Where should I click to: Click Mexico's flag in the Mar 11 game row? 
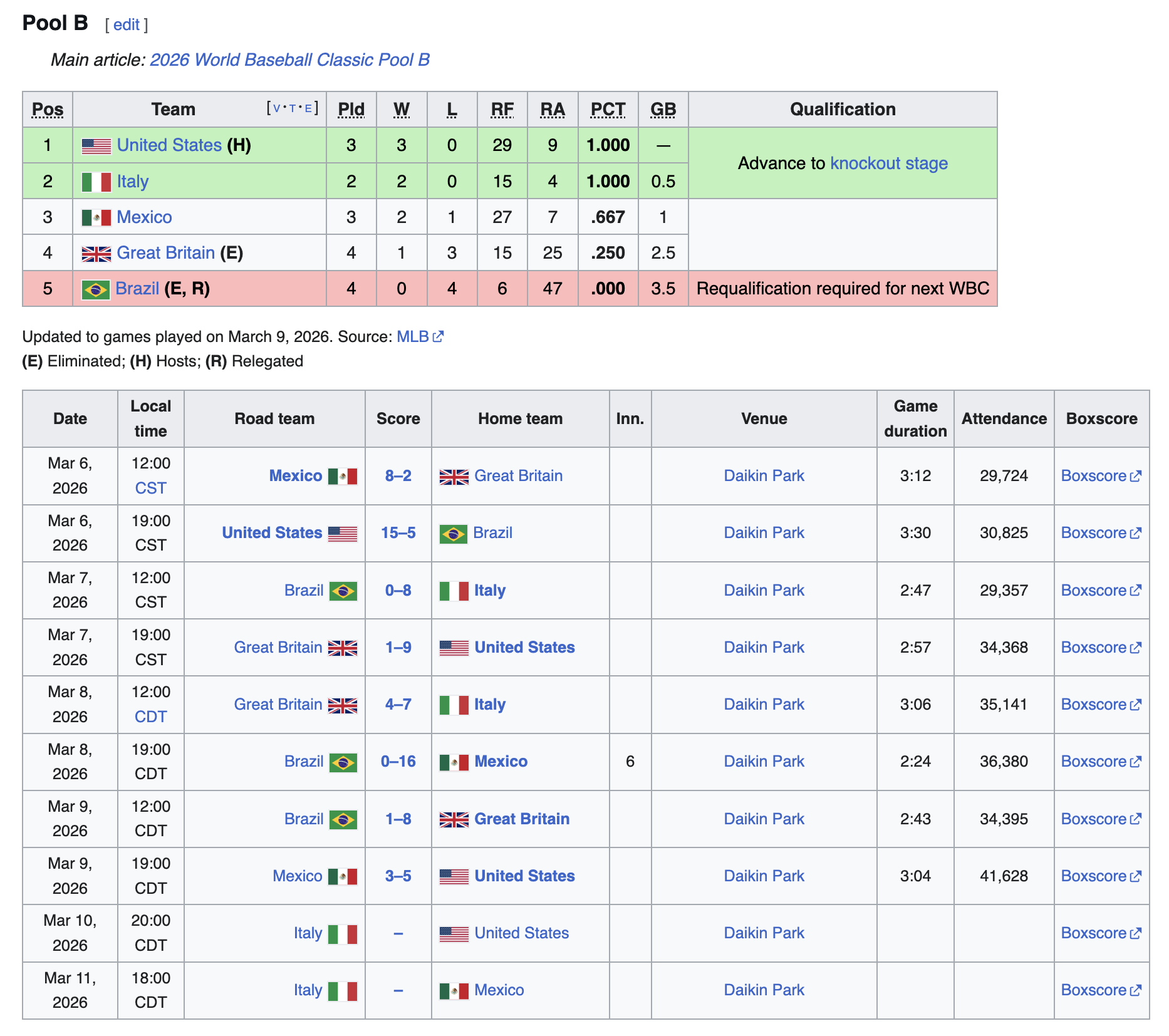(454, 991)
